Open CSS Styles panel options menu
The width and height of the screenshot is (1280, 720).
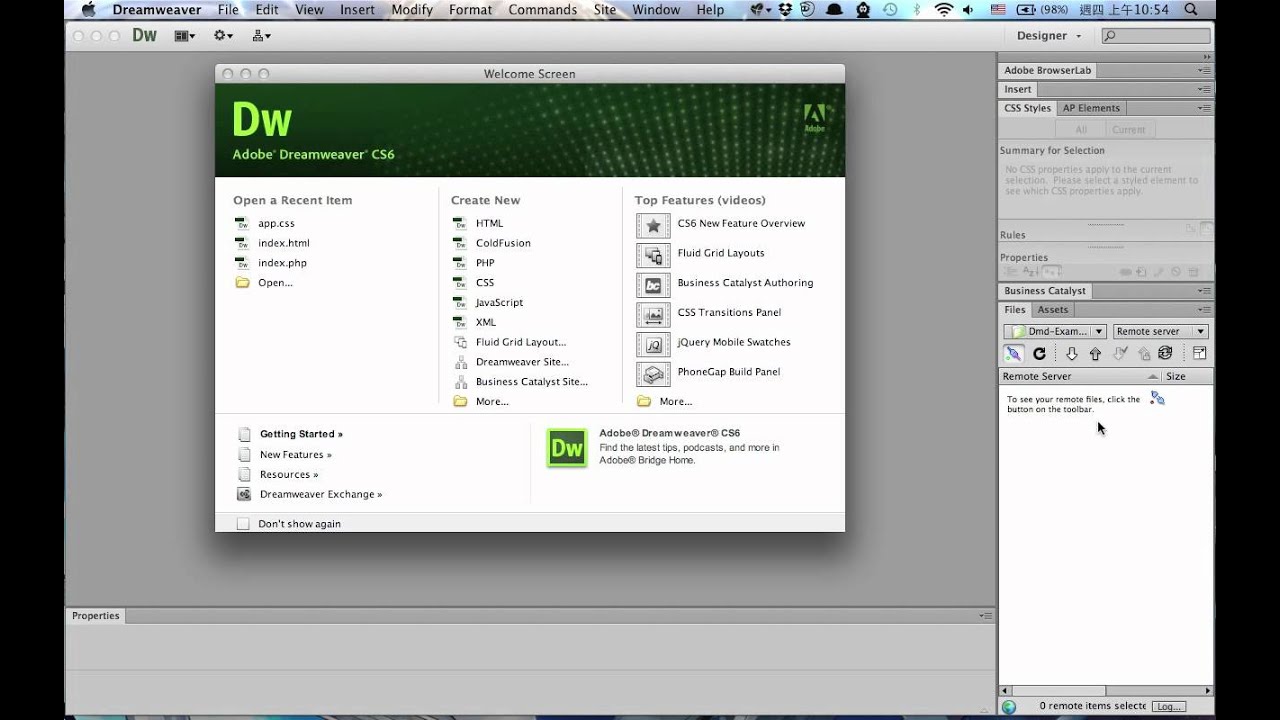coord(1204,108)
